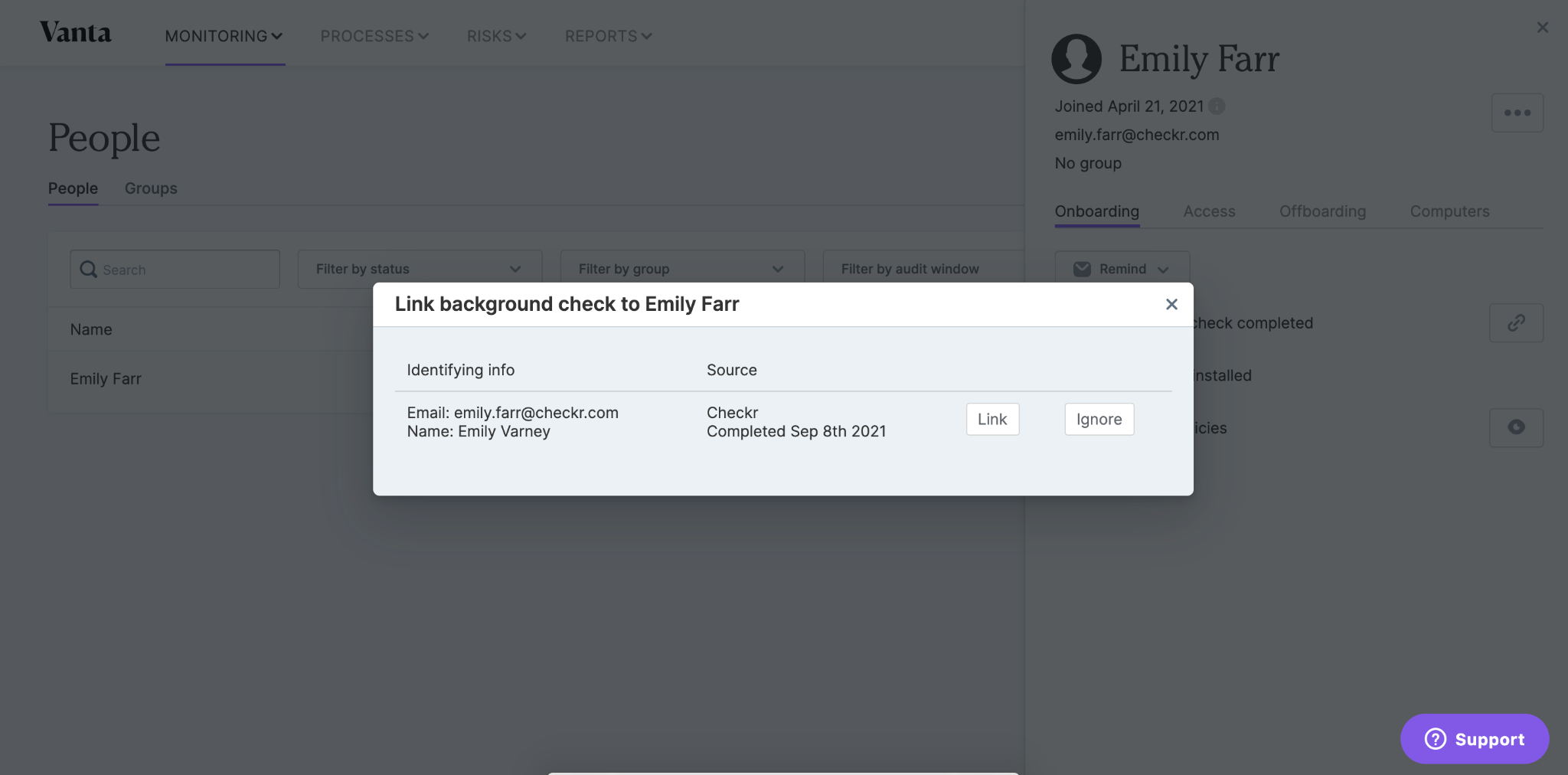Screen dimensions: 1568x775
Task: Click Emily Farr's profile avatar
Action: (x=1076, y=58)
